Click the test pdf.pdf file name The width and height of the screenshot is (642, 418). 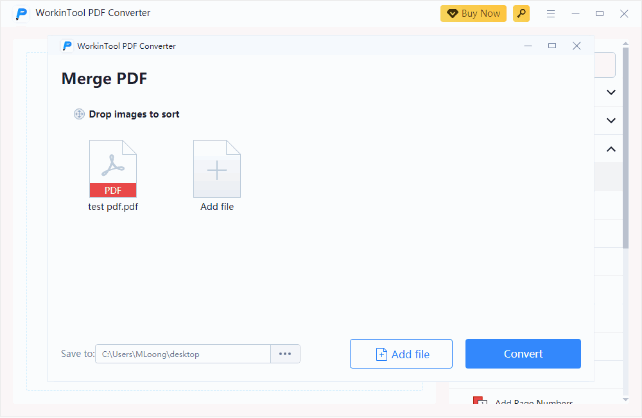113,207
